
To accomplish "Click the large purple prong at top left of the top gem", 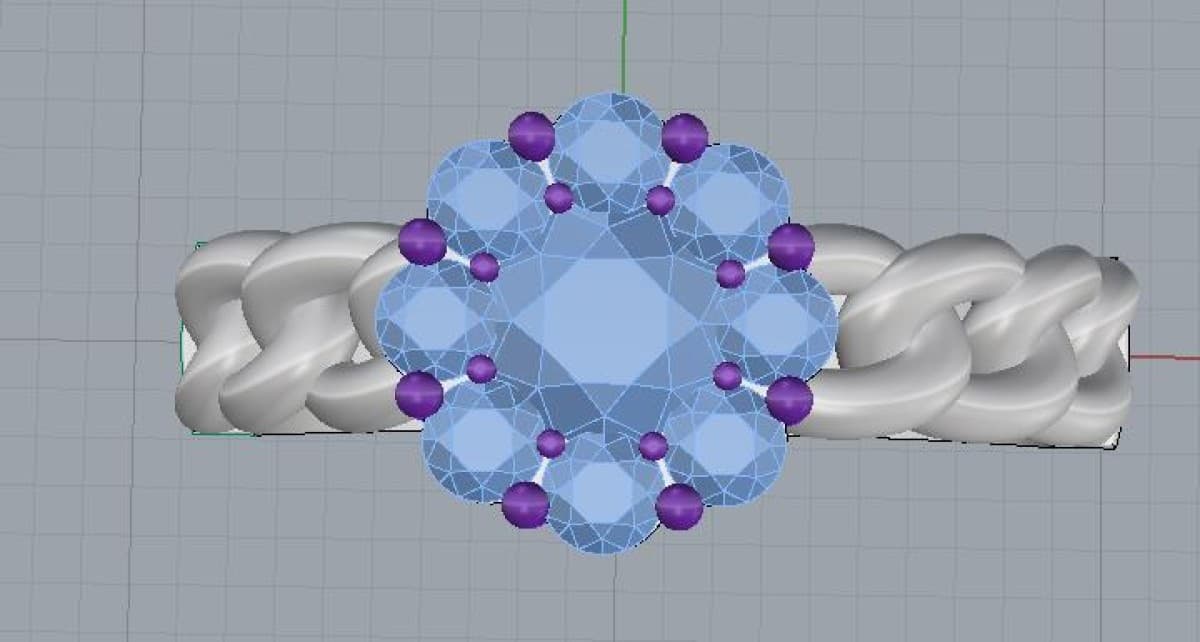I will click(532, 136).
